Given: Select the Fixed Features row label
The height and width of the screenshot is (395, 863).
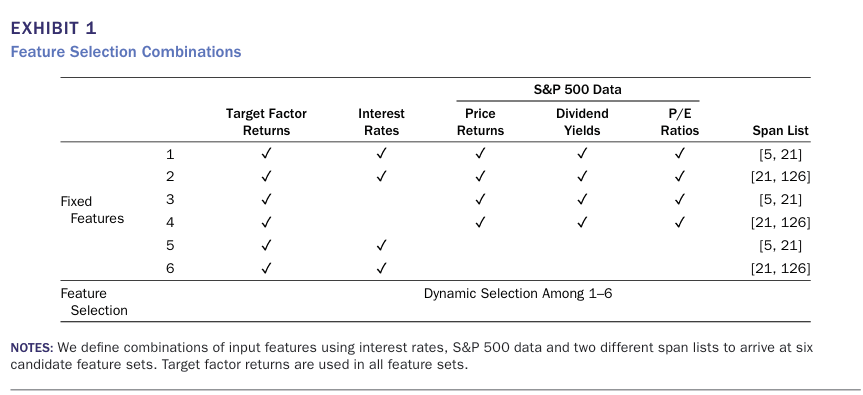Looking at the screenshot, I should tap(92, 210).
